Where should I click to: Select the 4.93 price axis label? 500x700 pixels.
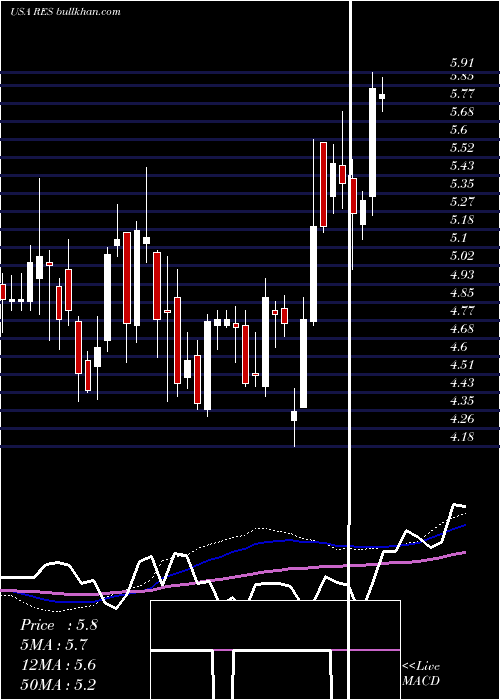click(x=462, y=275)
